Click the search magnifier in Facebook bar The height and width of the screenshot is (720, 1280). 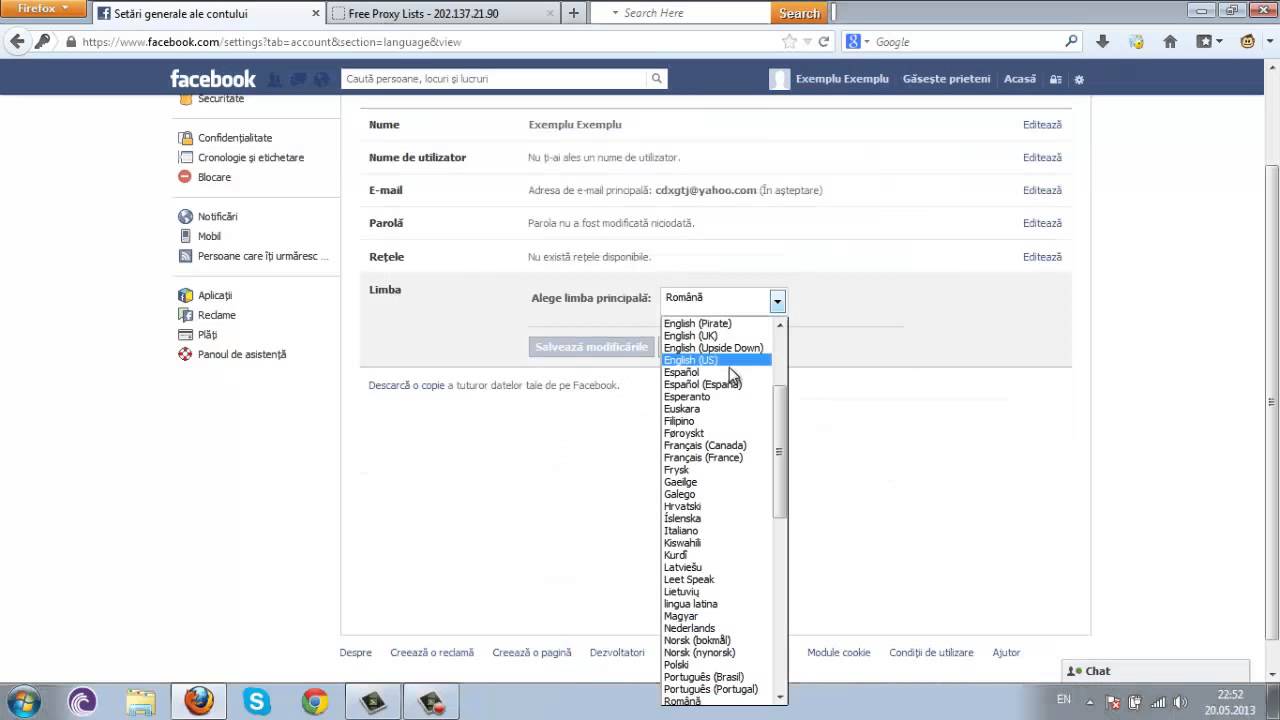coord(657,78)
